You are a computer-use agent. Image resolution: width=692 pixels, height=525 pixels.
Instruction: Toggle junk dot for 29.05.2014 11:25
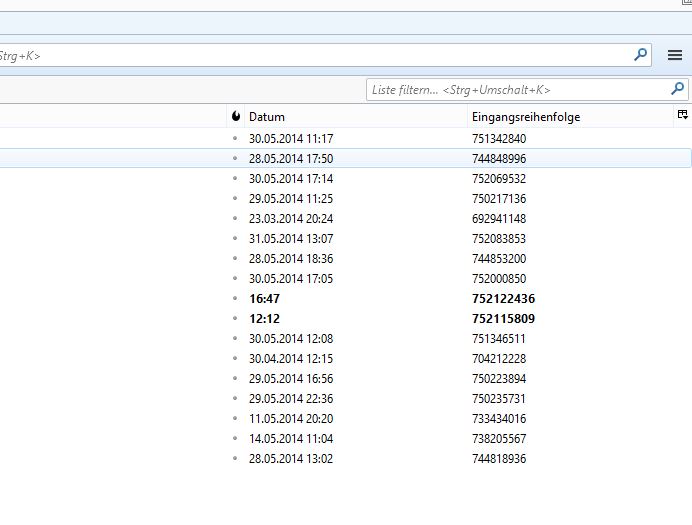[235, 199]
